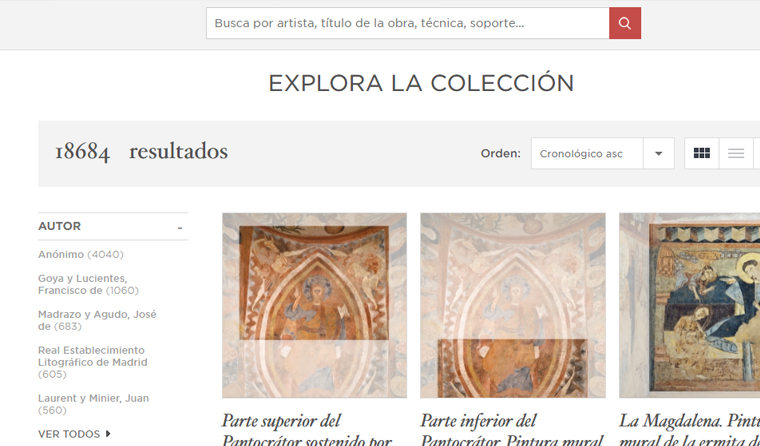Click the EXPLORA LA COLECCIÓN heading
The width and height of the screenshot is (760, 446).
[x=421, y=83]
